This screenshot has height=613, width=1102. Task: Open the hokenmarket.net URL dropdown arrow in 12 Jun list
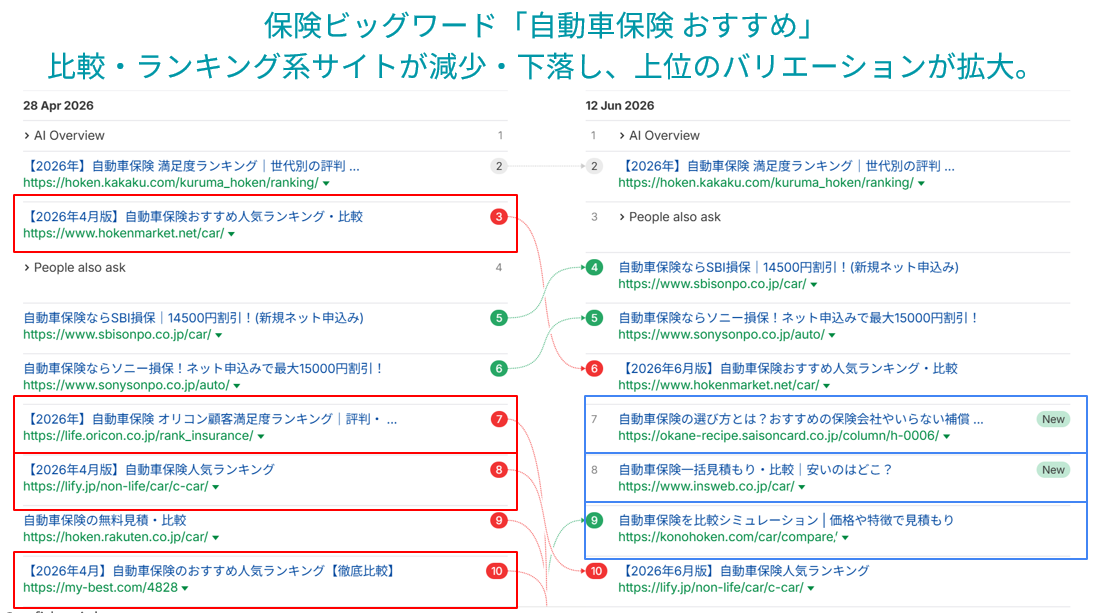click(826, 386)
